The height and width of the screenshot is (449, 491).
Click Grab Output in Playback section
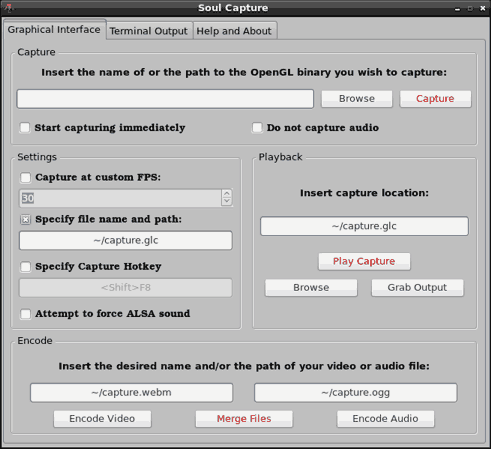417,288
